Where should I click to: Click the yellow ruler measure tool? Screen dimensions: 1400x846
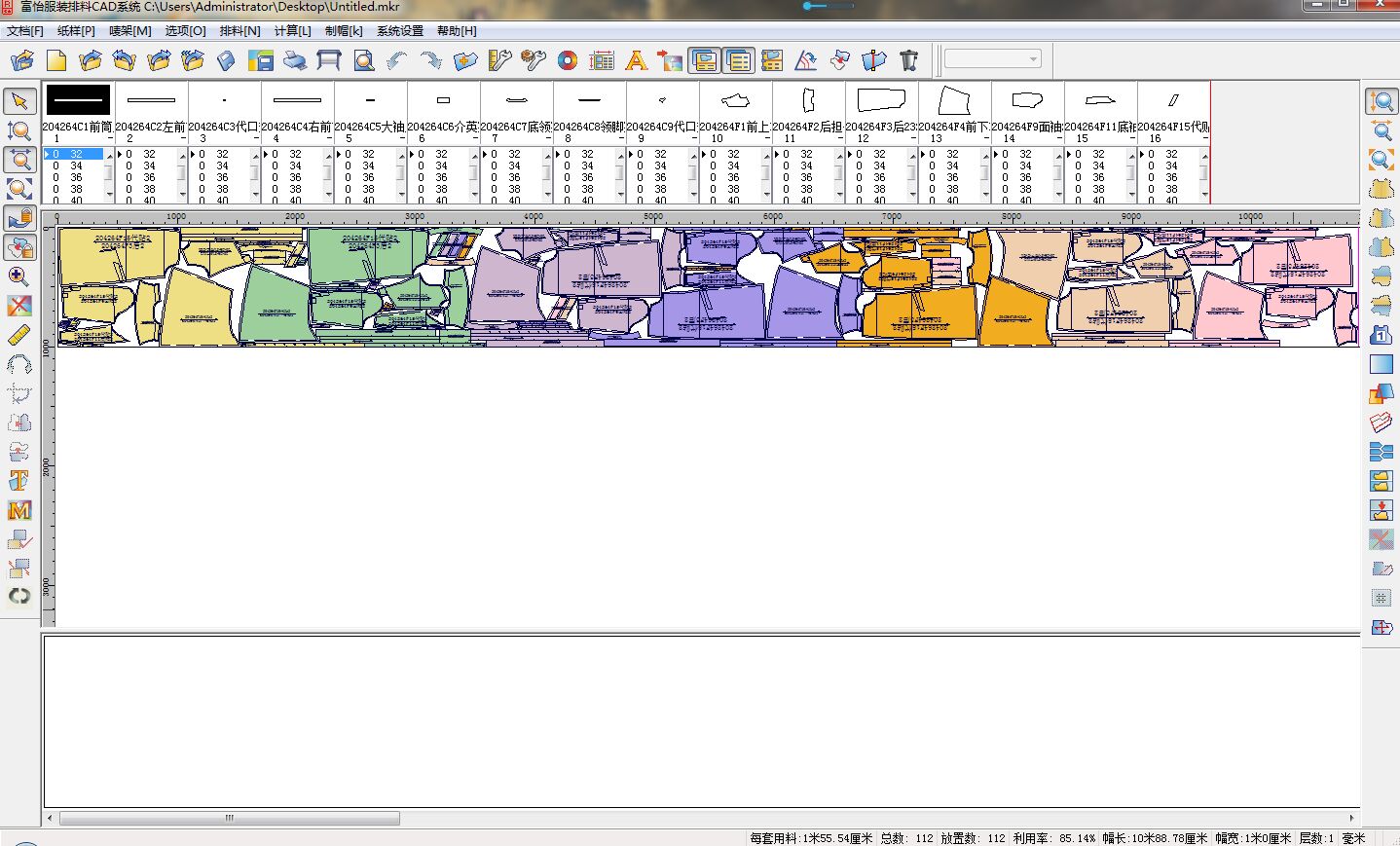pyautogui.click(x=19, y=336)
